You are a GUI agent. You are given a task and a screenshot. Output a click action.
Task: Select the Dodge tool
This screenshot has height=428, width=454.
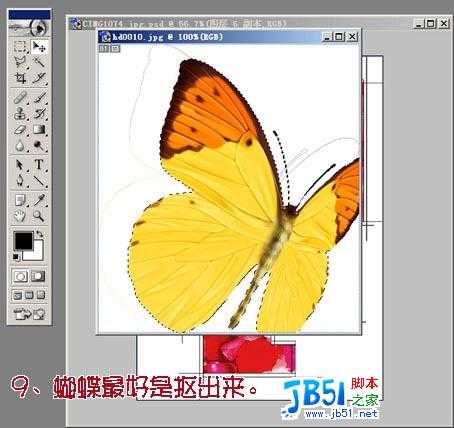[x=39, y=146]
